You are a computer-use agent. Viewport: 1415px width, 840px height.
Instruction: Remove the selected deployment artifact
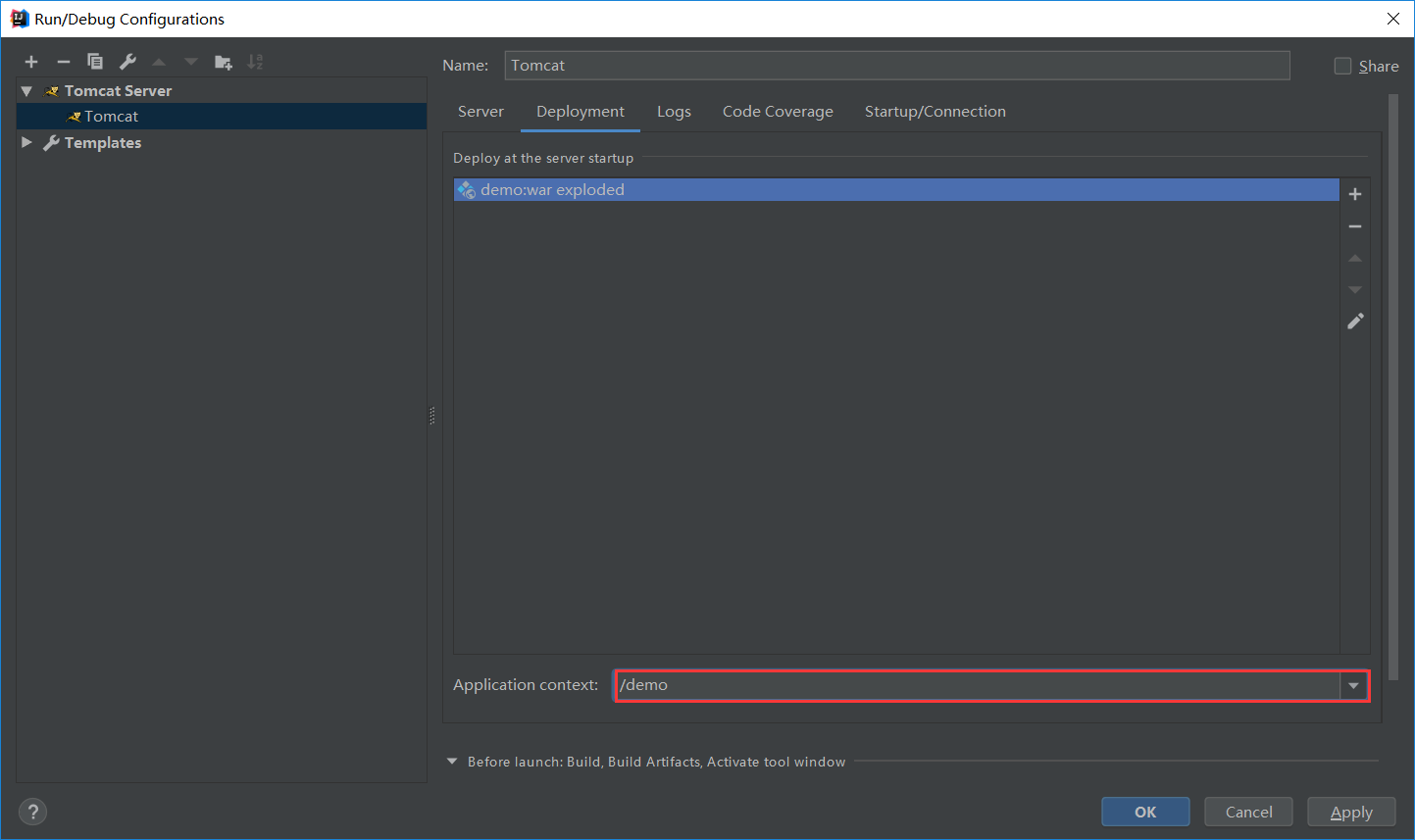[1355, 226]
